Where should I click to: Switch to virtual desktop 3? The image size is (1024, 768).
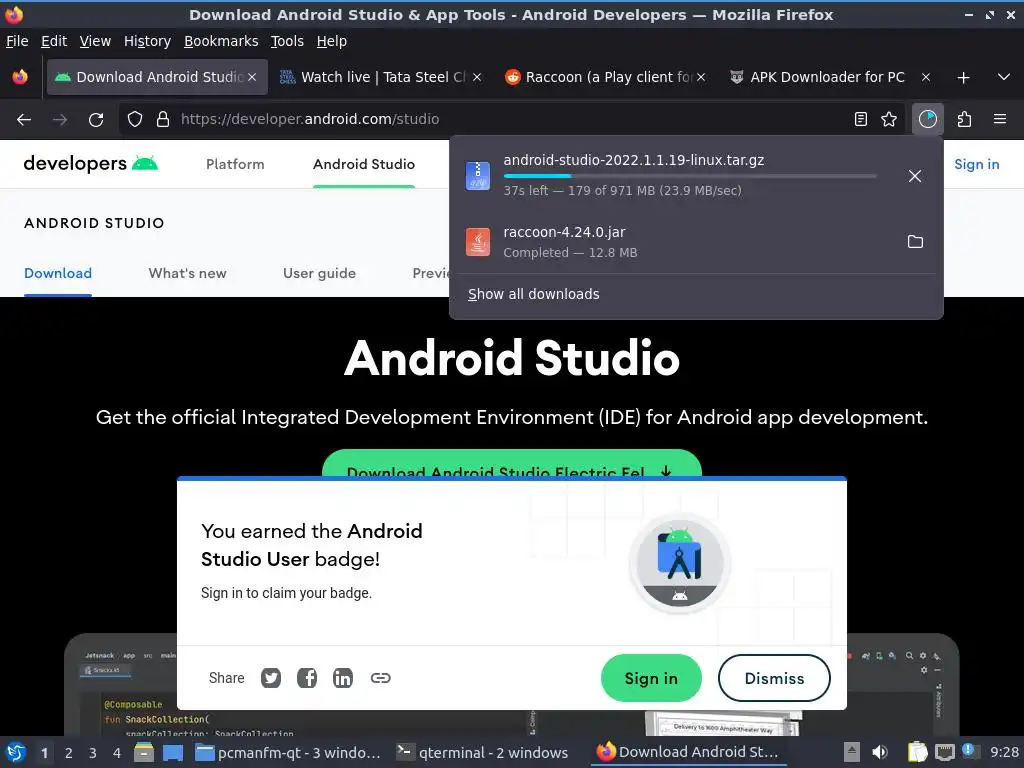point(93,753)
